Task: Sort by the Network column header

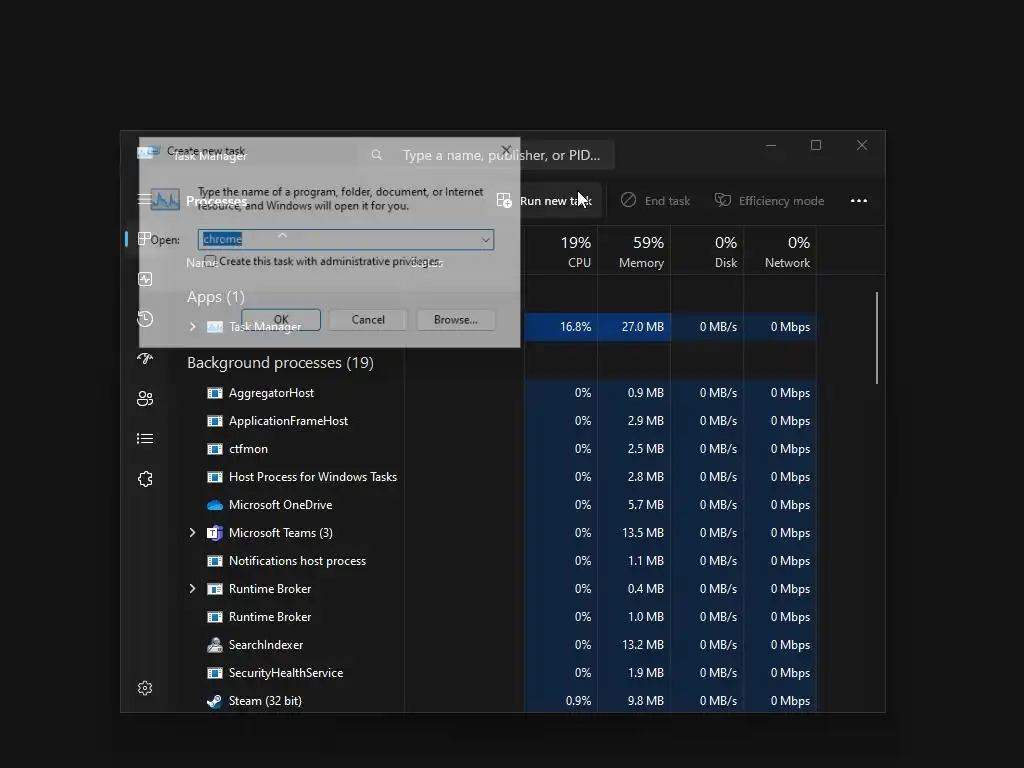Action: point(780,251)
